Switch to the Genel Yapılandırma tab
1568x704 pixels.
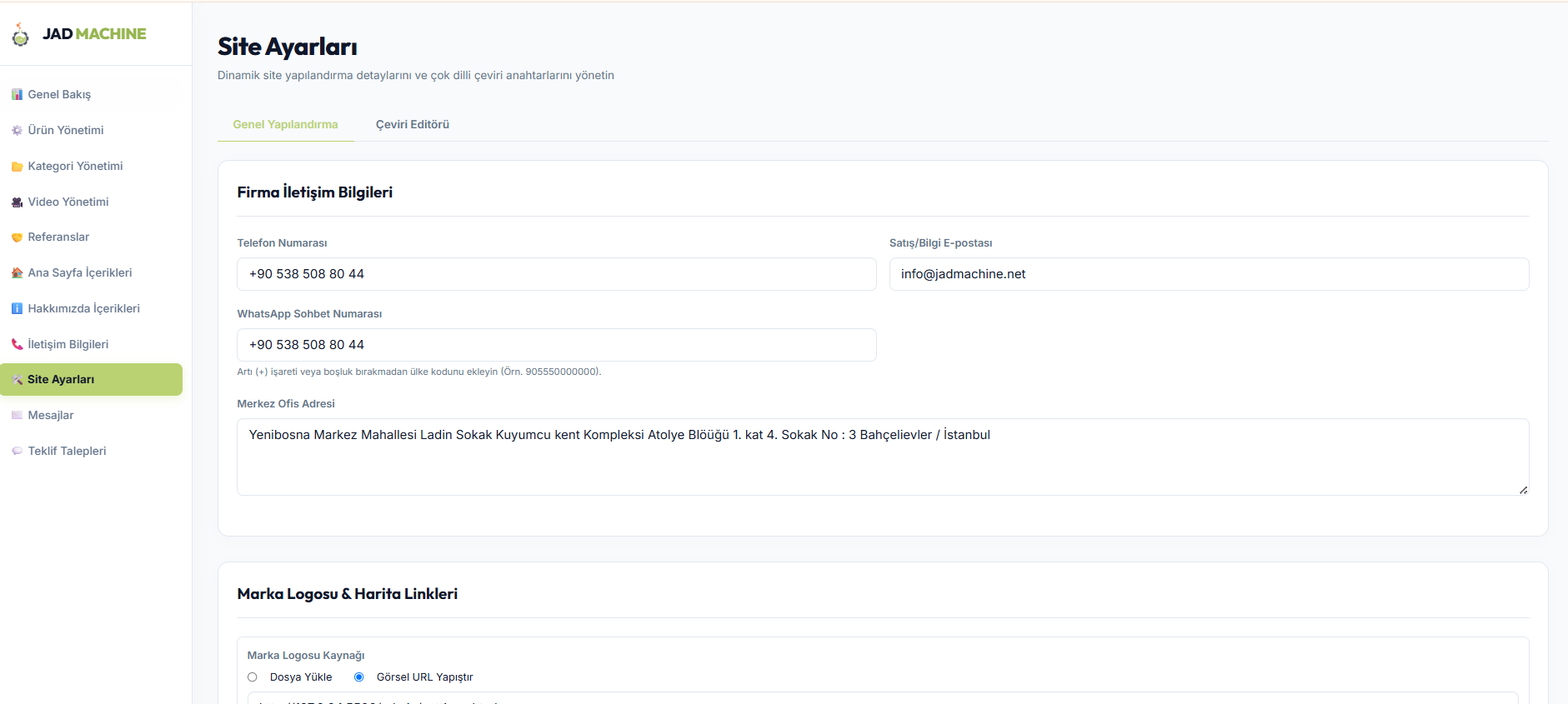tap(286, 125)
